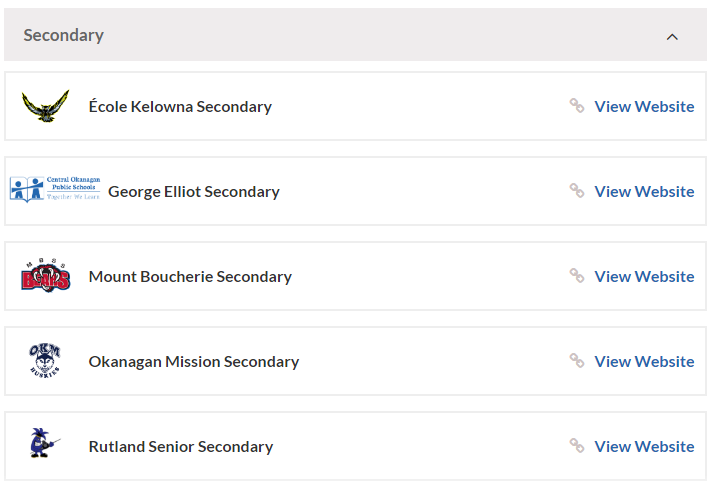
Task: Click link icon beside Okanagan Mission Secondary
Action: 577,361
